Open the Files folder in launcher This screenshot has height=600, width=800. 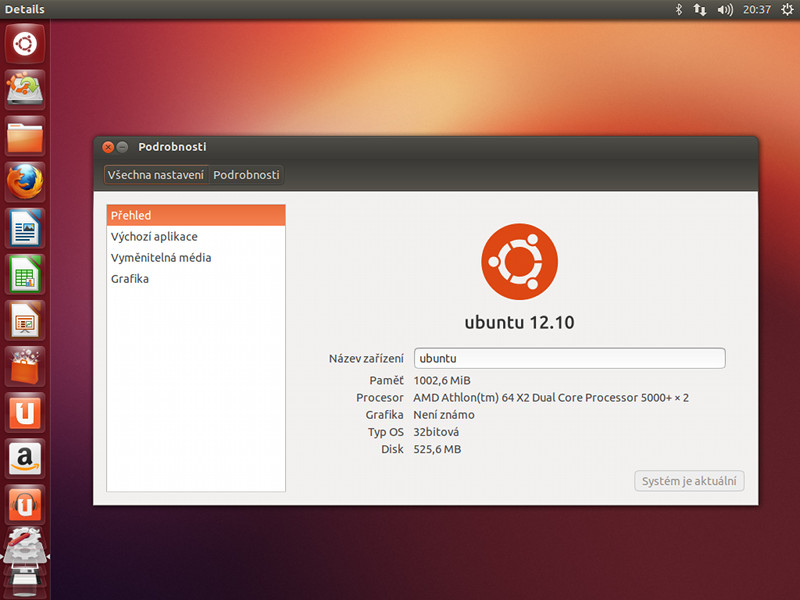click(25, 136)
